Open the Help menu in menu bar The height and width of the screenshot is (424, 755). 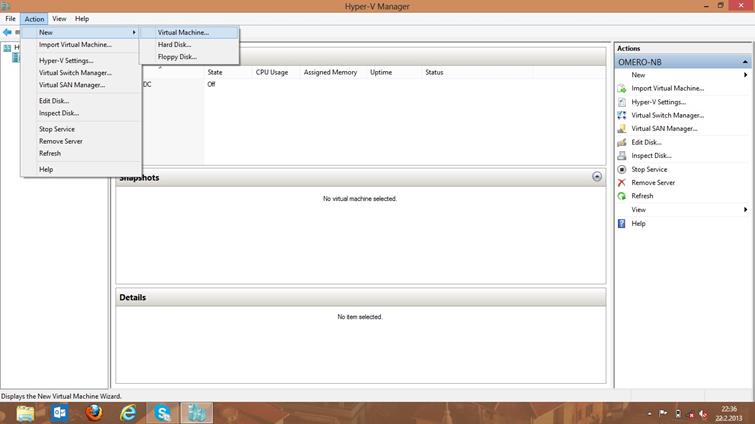click(x=82, y=19)
